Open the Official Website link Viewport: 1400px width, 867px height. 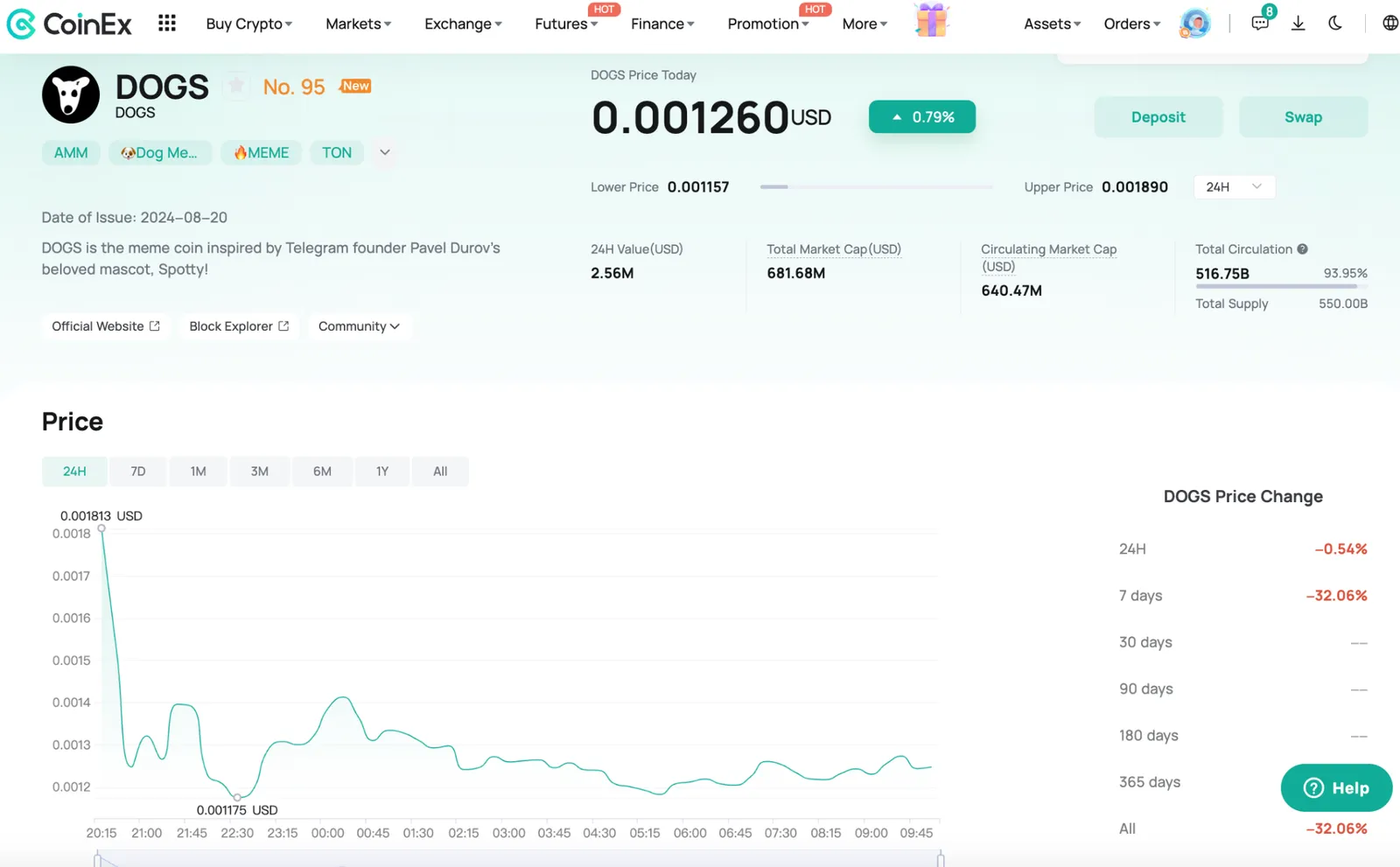(x=106, y=326)
